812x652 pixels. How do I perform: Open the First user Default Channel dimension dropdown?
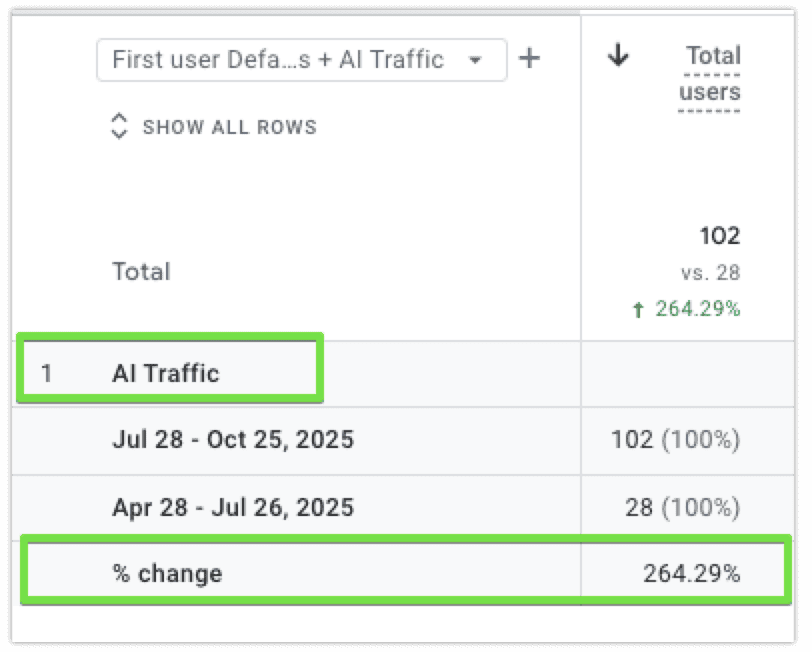(x=300, y=59)
